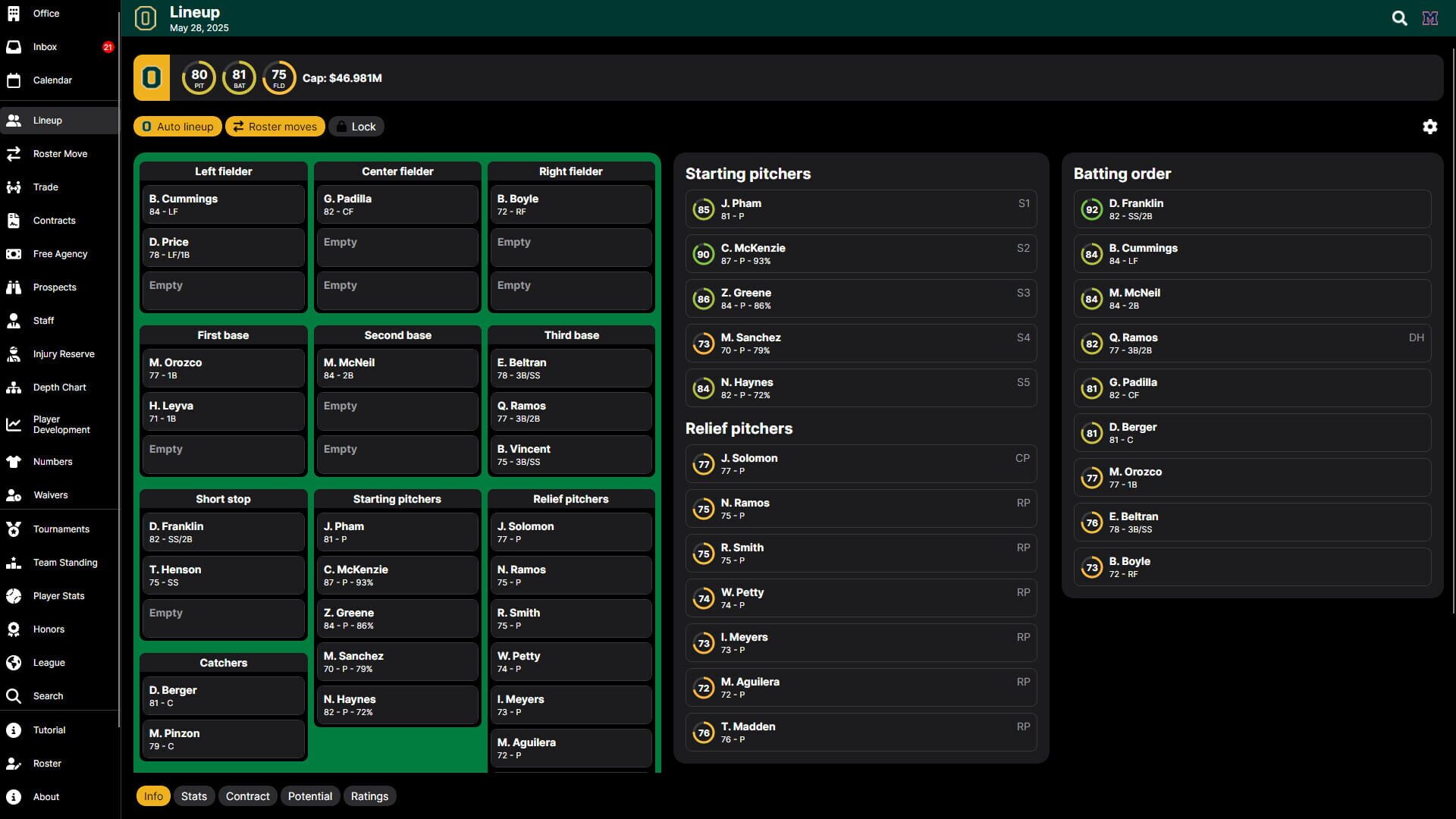The image size is (1456, 819).
Task: Open the Inbox from the sidebar
Action: point(45,47)
